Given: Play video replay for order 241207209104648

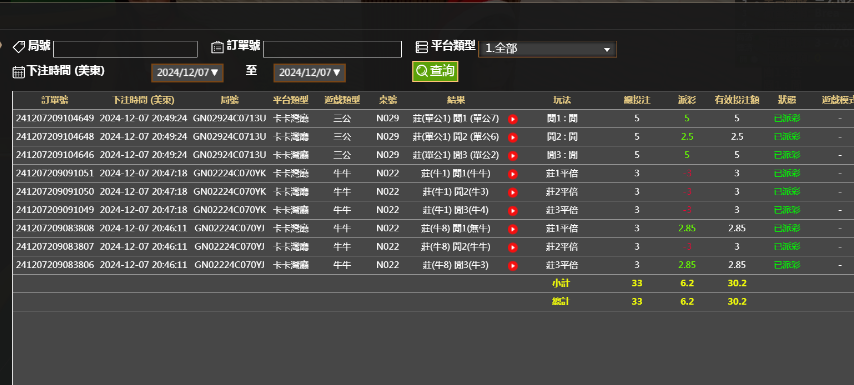Looking at the screenshot, I should pos(513,137).
